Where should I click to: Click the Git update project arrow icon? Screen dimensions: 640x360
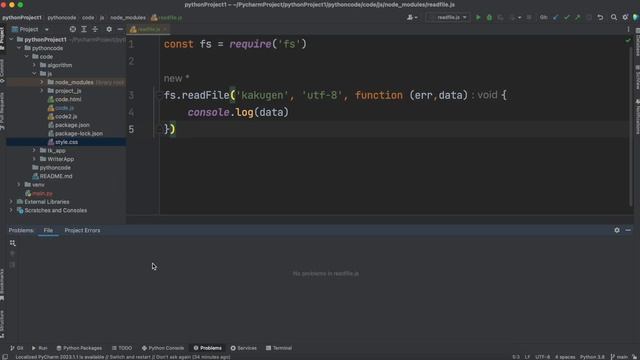click(556, 18)
